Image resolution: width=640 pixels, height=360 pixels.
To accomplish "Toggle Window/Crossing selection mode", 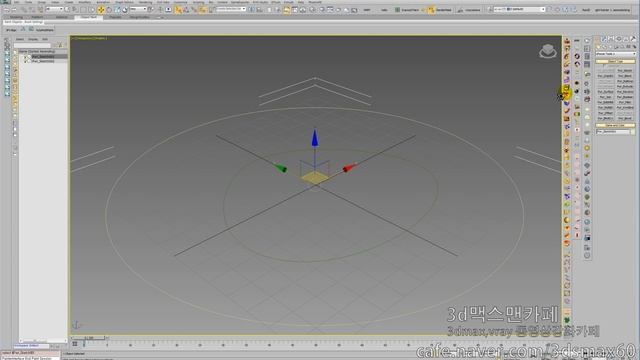I will coord(92,9).
